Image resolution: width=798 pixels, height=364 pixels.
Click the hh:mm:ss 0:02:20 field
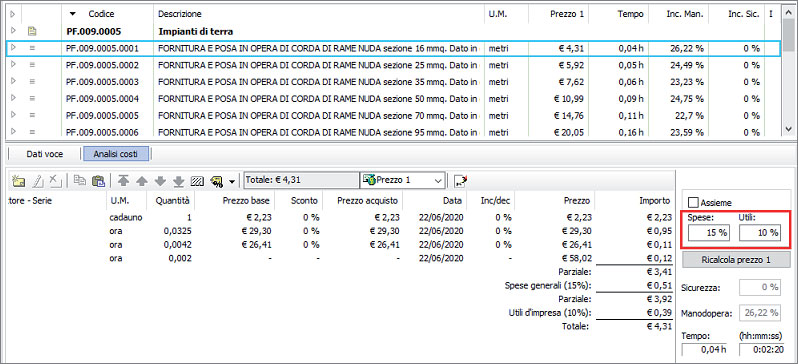761,350
